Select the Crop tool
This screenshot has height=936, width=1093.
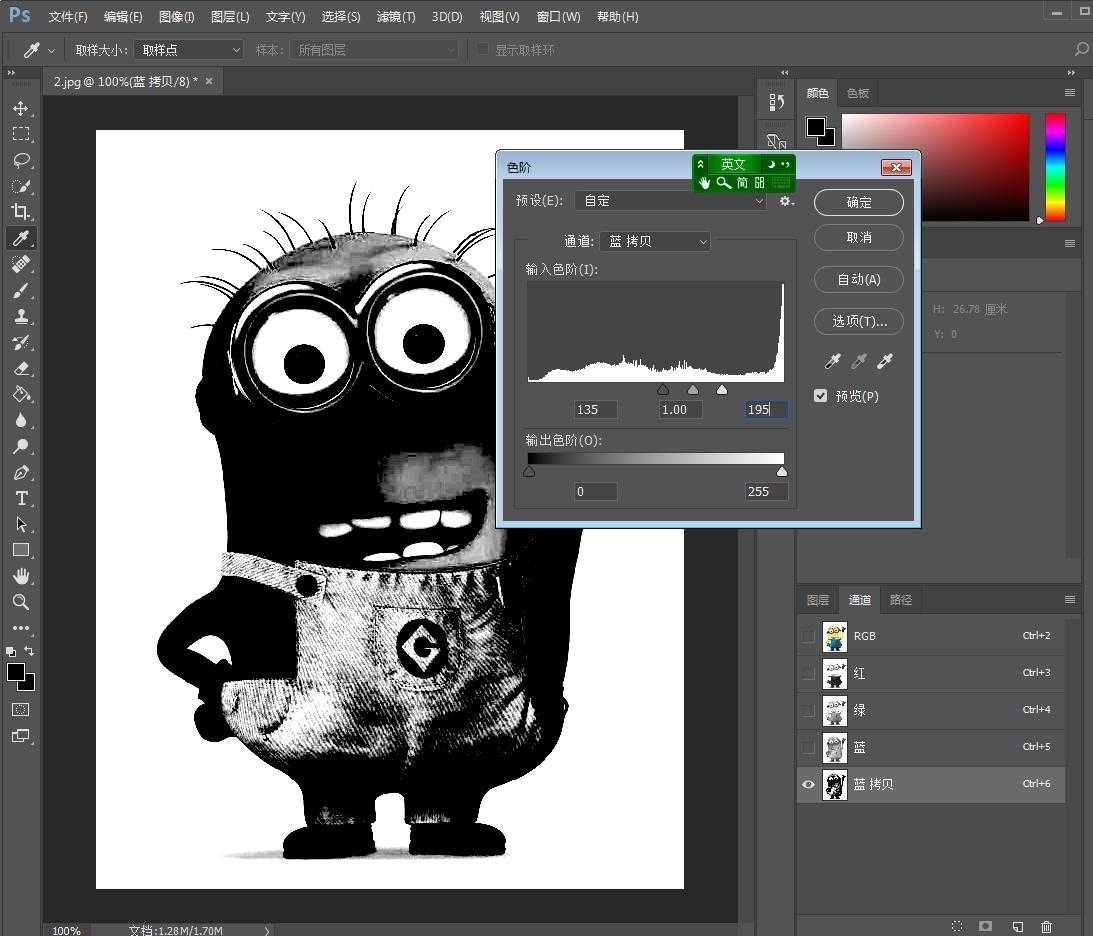(21, 212)
